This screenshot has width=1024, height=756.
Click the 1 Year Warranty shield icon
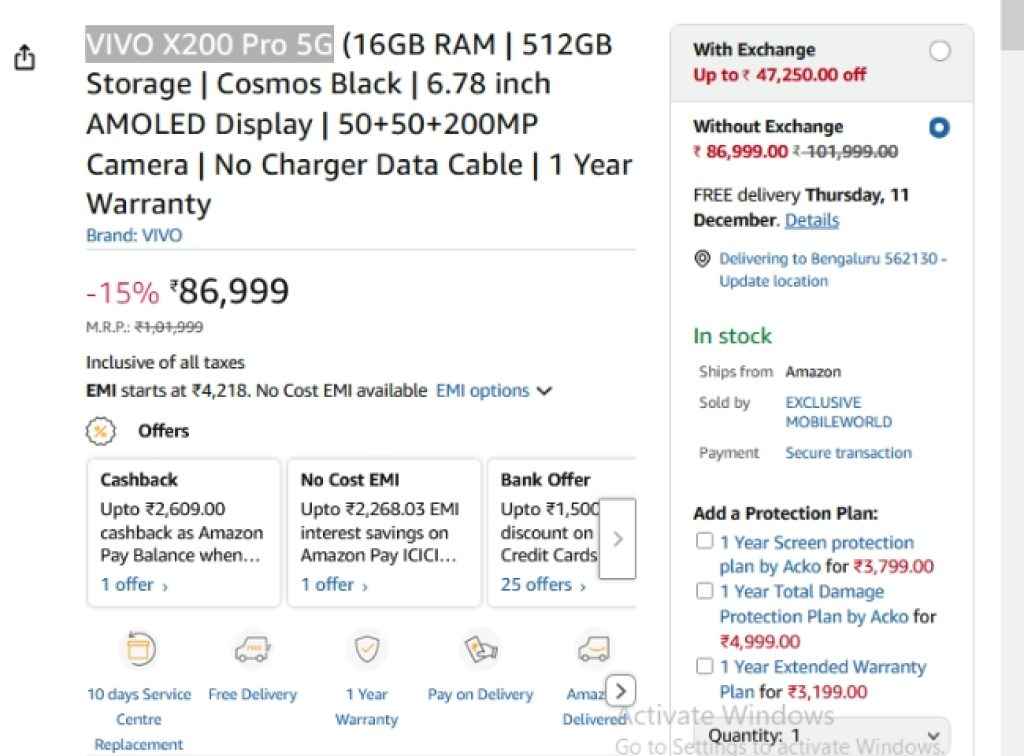tap(366, 650)
